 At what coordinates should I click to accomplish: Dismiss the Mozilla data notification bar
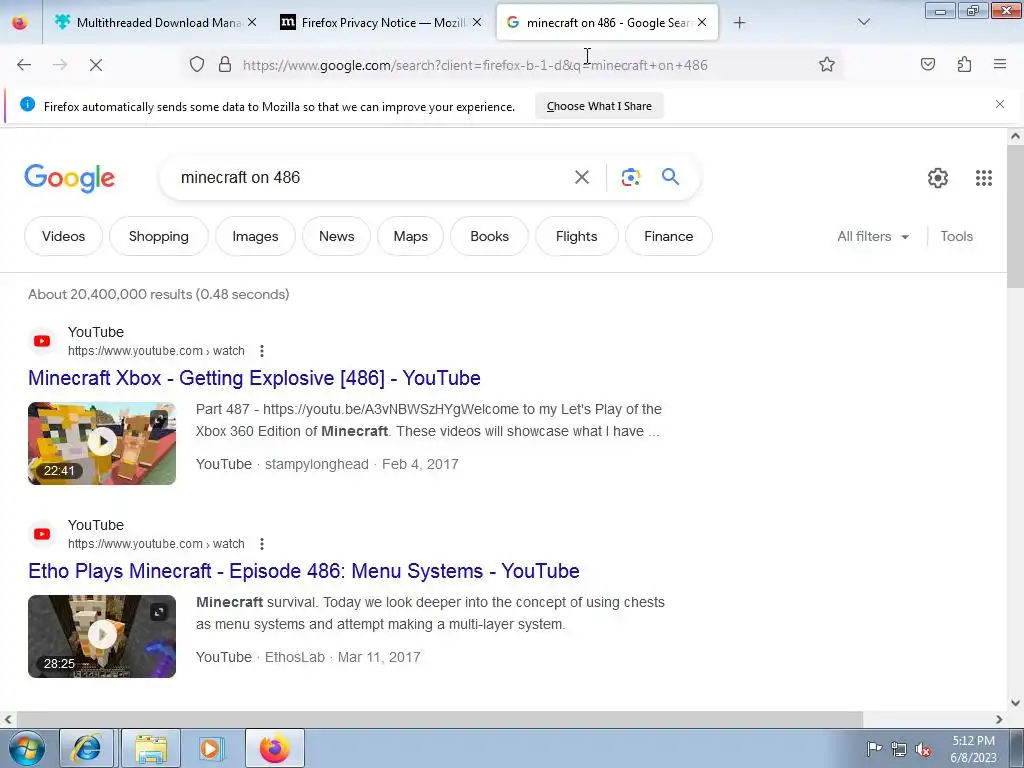tap(999, 104)
